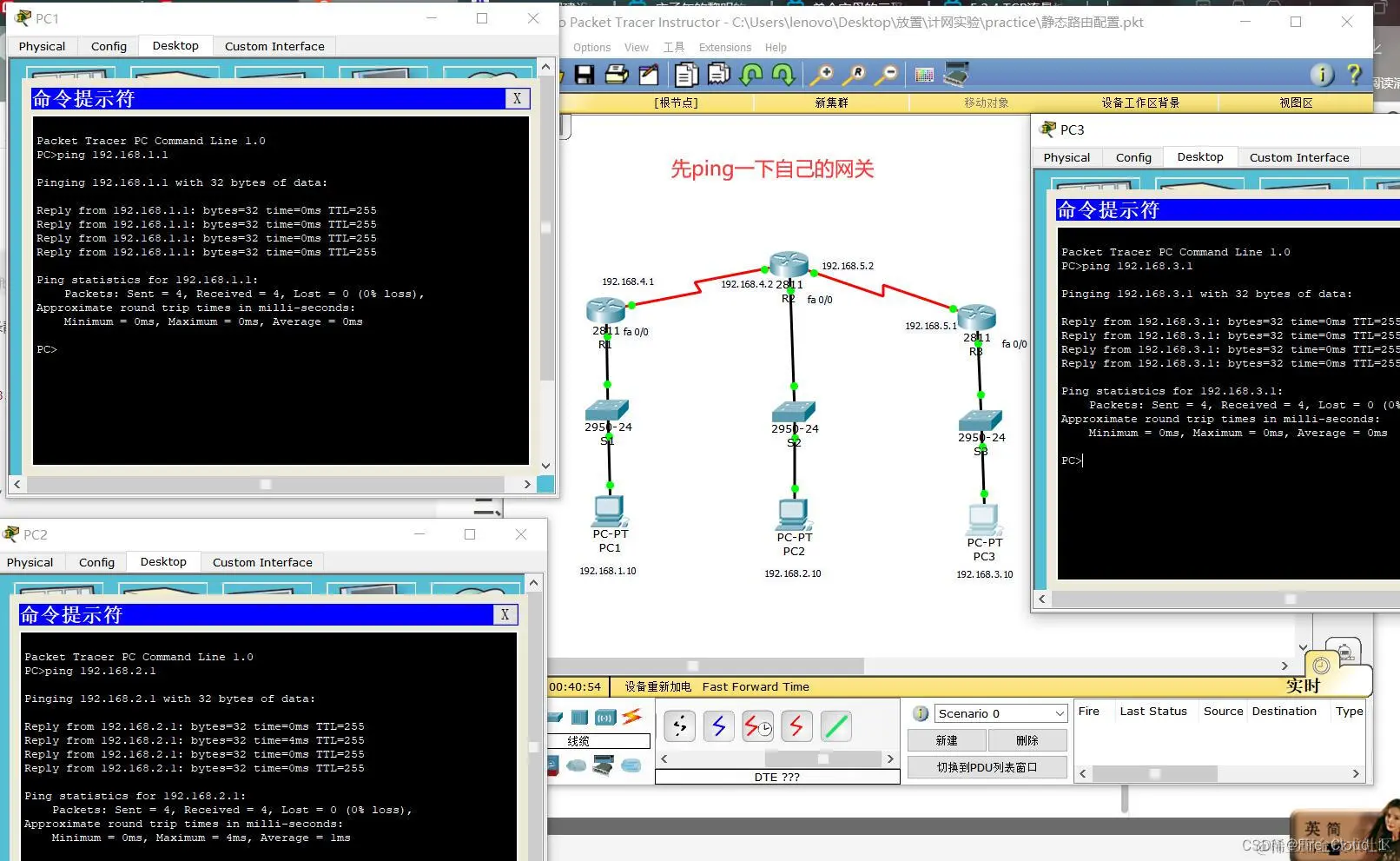This screenshot has width=1400, height=861.
Task: Select the automatic connection type cable
Action: pyautogui.click(x=679, y=726)
